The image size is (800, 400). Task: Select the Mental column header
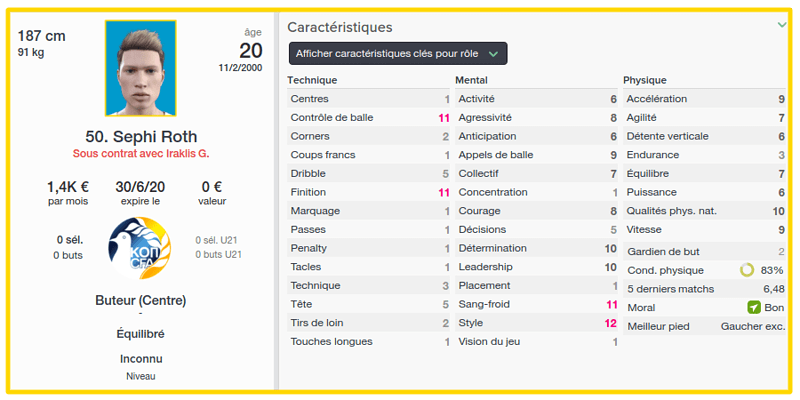point(471,80)
